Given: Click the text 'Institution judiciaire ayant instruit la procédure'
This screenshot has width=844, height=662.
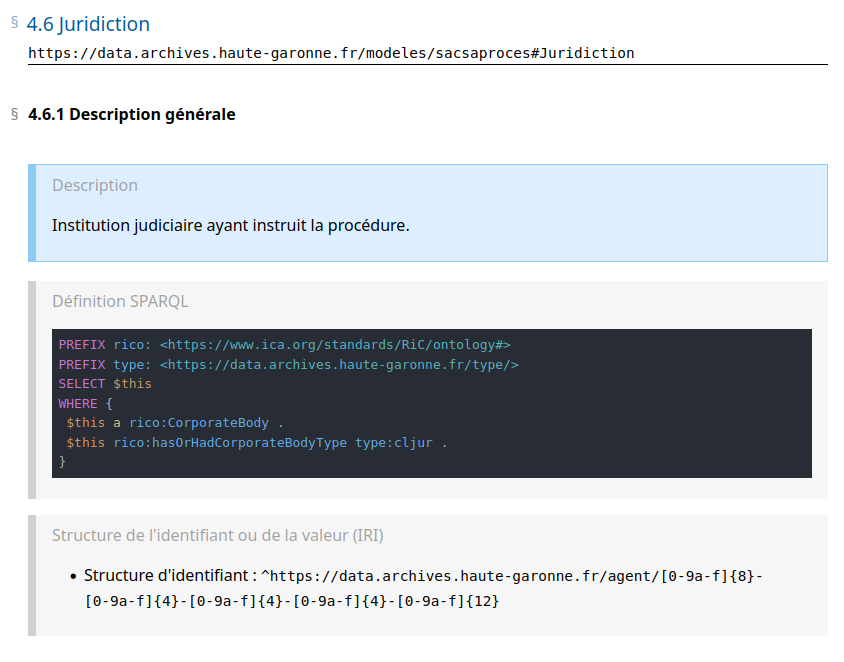Looking at the screenshot, I should tap(230, 225).
